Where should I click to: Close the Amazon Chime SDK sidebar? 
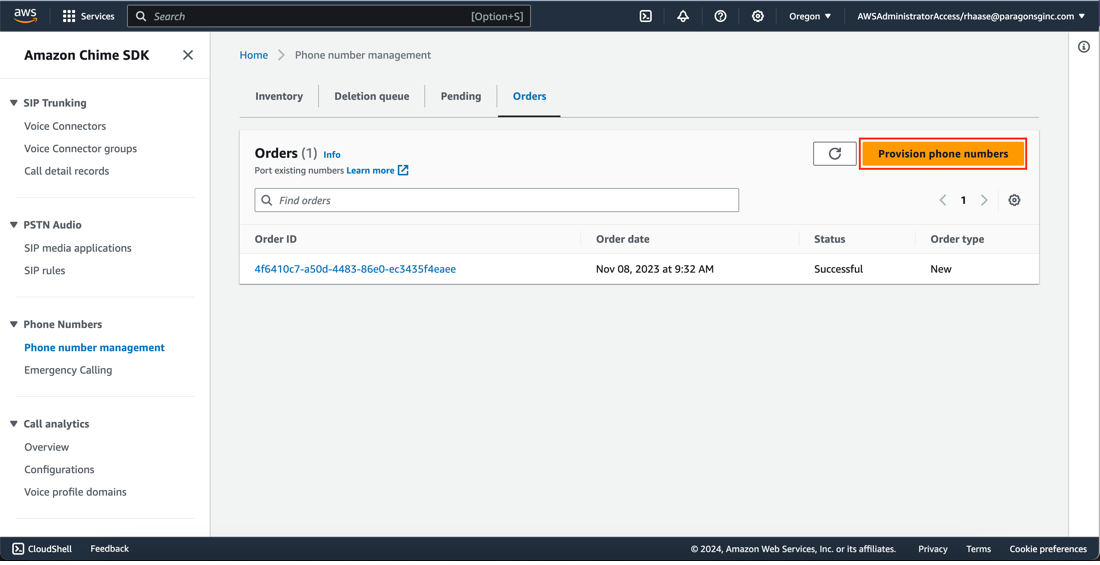188,55
